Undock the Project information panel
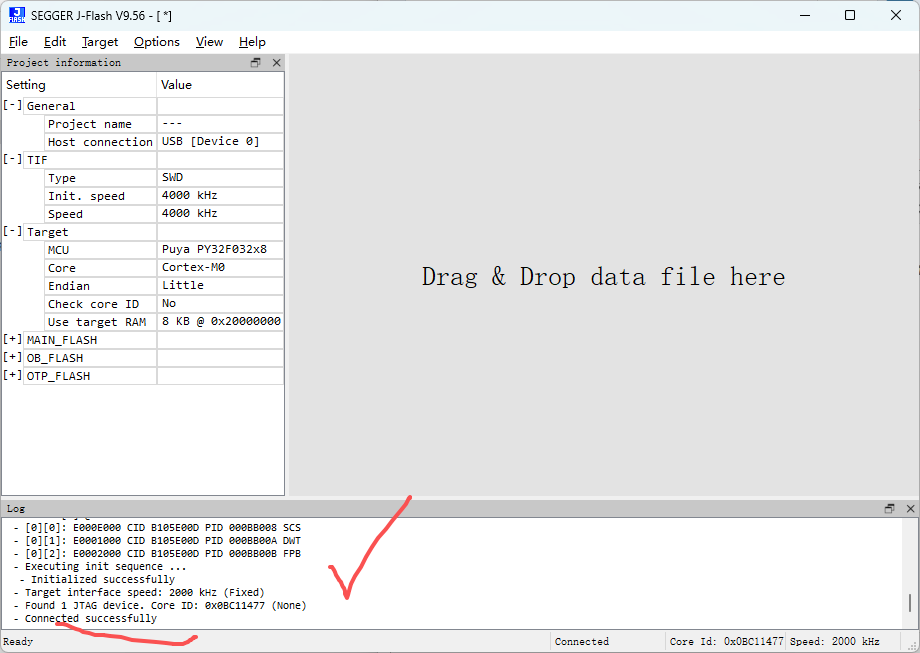The height and width of the screenshot is (653, 920). click(x=255, y=63)
